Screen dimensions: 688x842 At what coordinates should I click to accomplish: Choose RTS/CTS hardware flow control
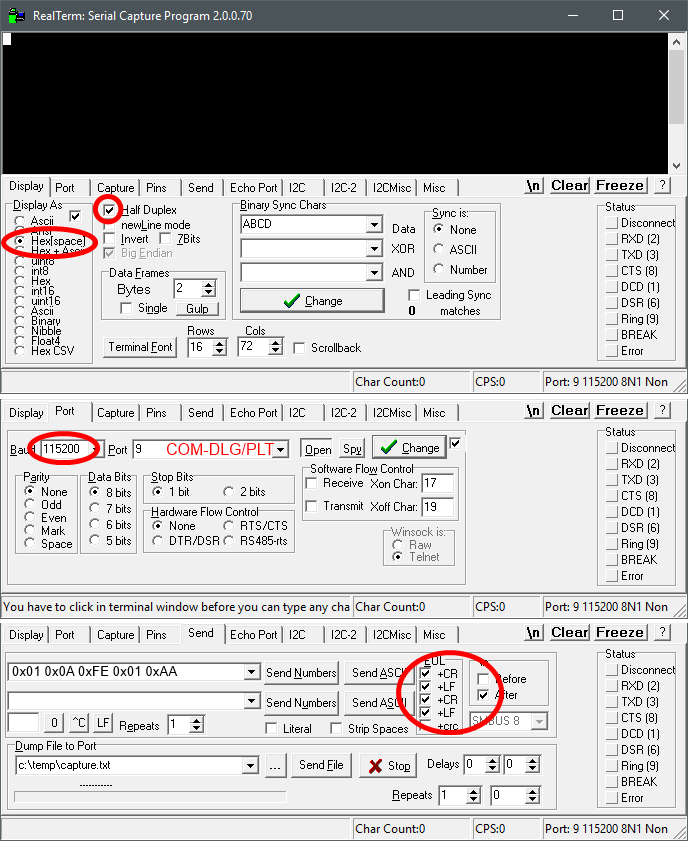pos(229,525)
